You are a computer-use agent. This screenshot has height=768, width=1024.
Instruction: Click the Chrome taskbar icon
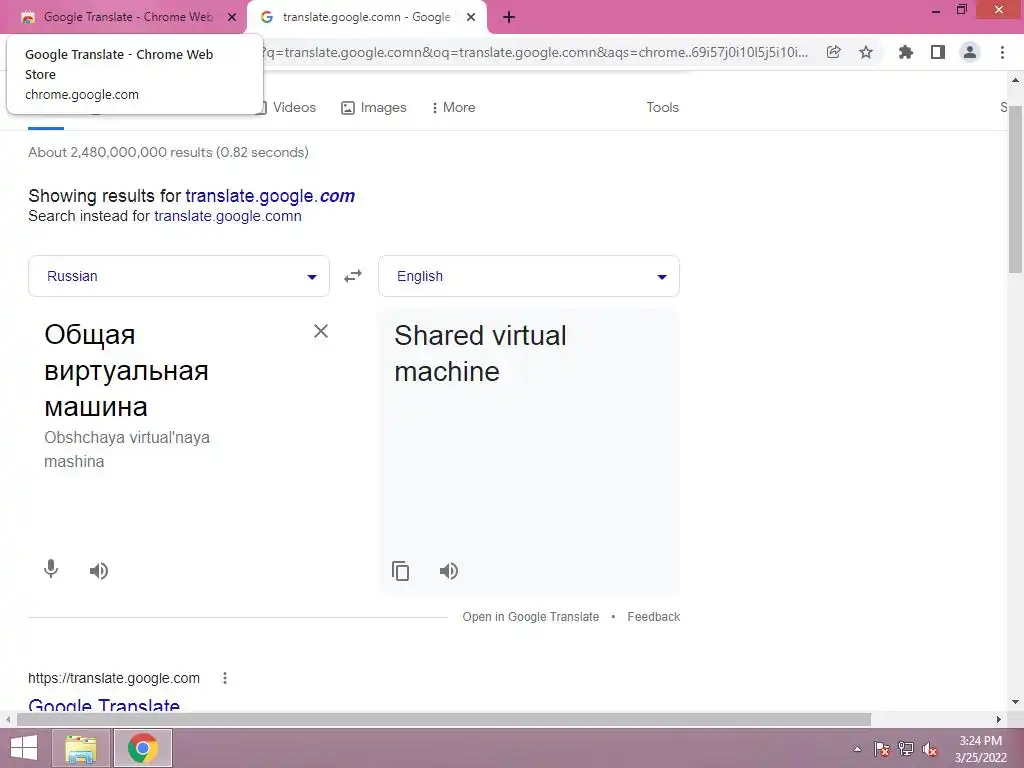[142, 748]
